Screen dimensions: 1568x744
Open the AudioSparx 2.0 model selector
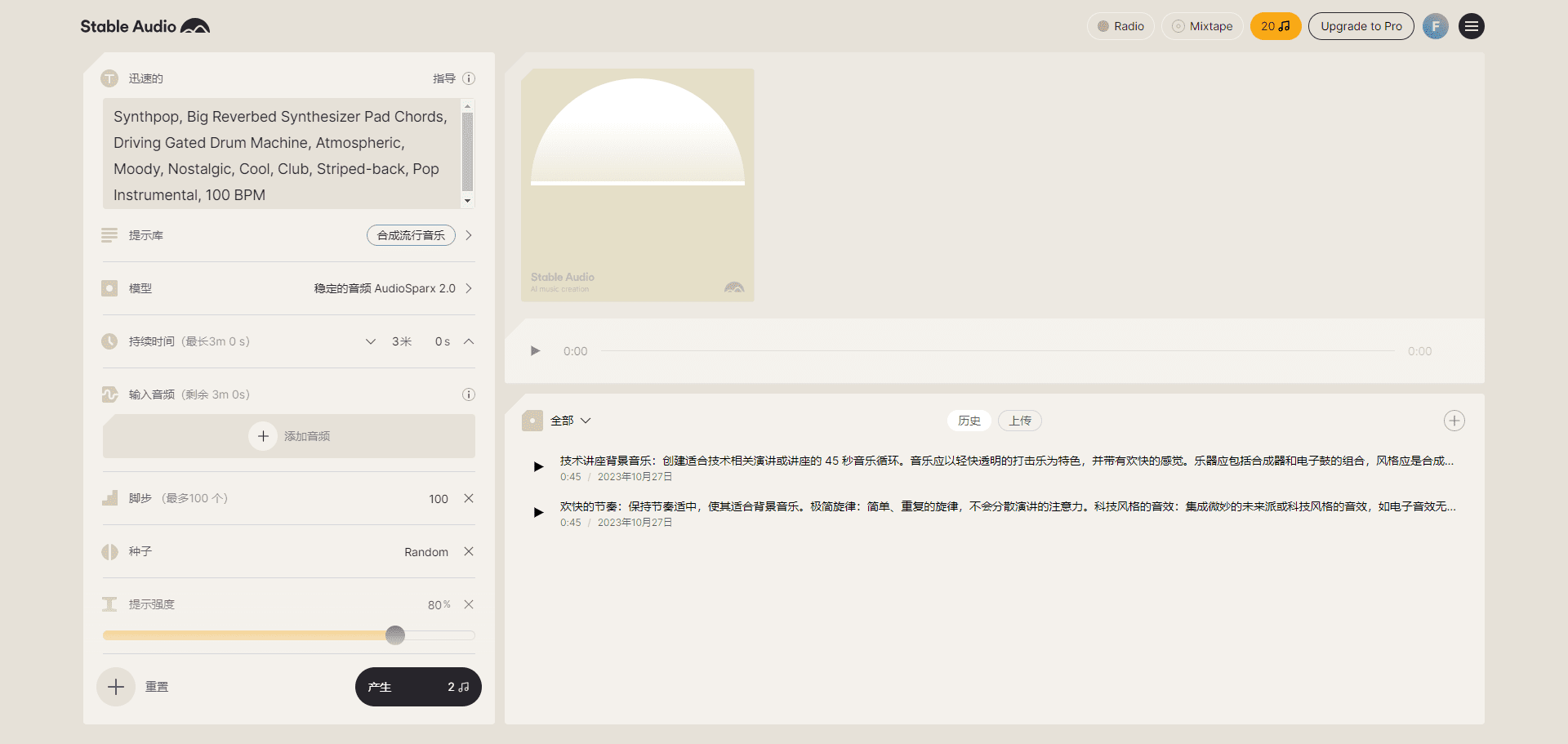pos(394,288)
